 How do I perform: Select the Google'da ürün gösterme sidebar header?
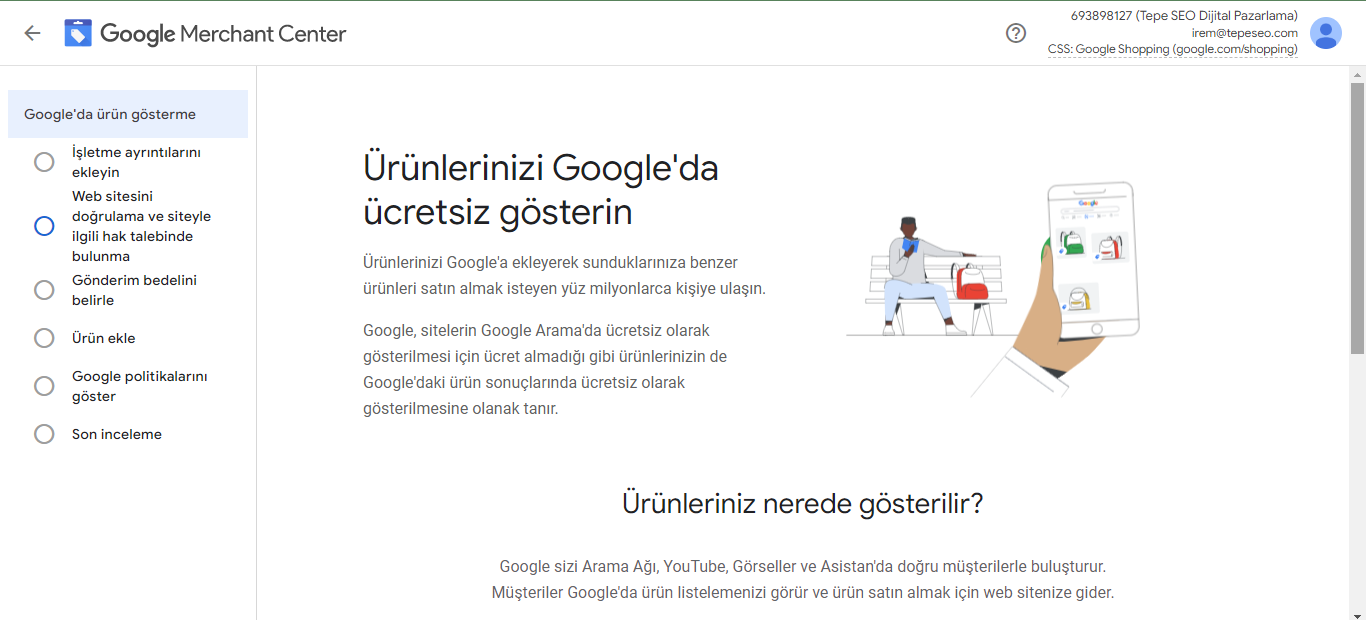tap(110, 114)
